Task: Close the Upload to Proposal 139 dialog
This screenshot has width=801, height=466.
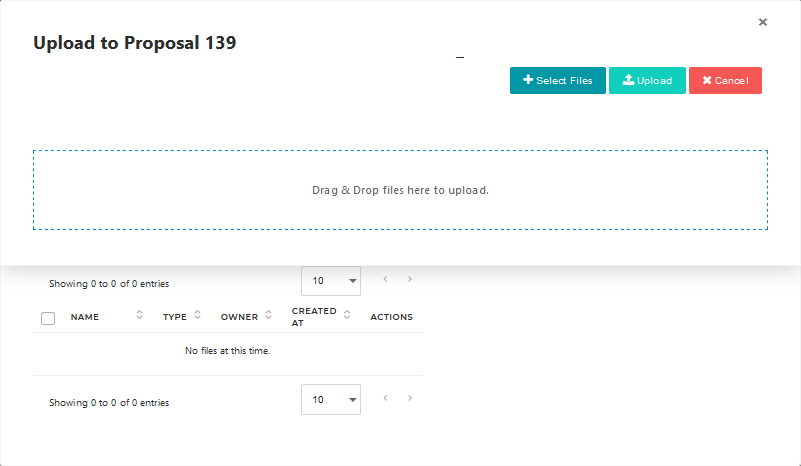Action: (x=763, y=22)
